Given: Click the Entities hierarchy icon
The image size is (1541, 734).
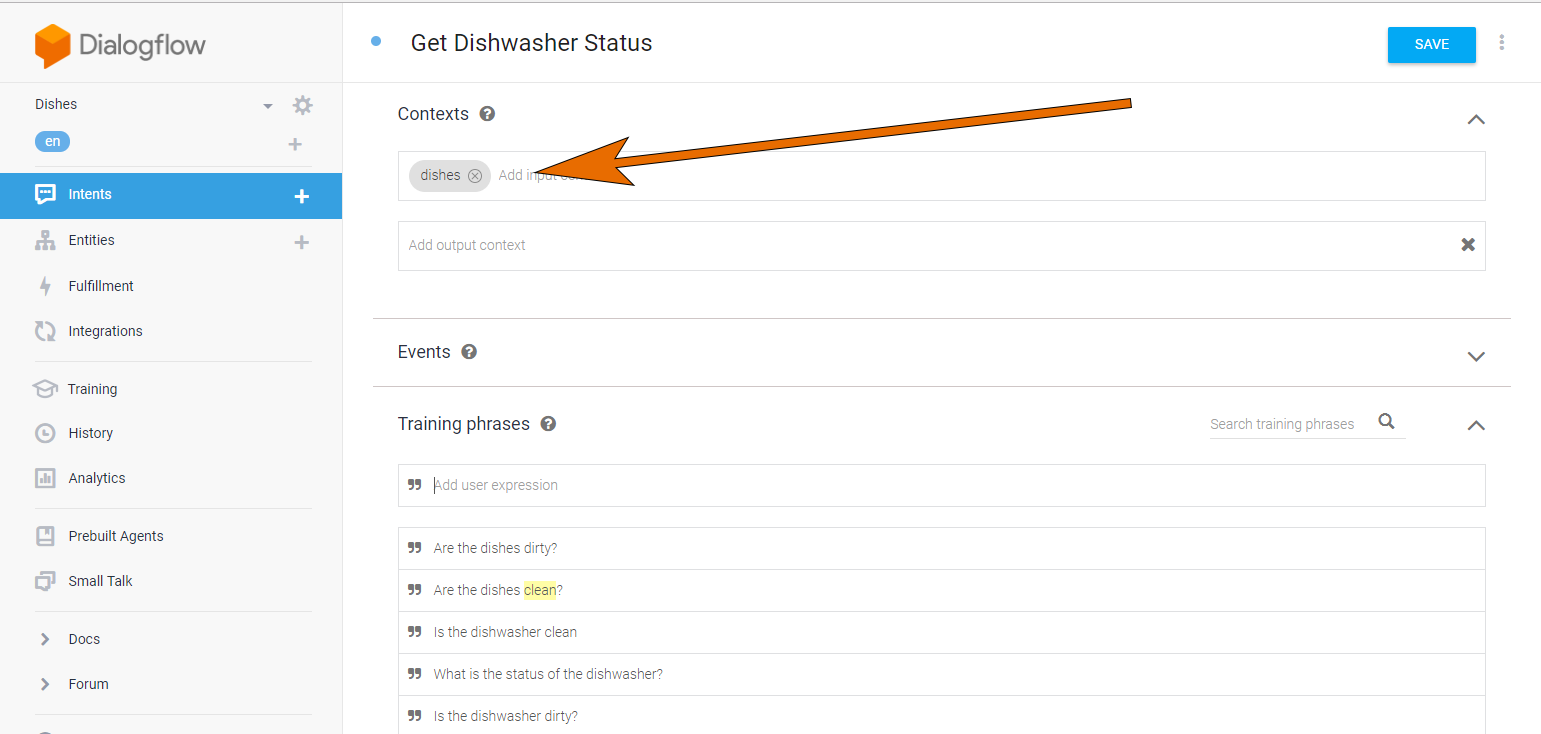Looking at the screenshot, I should [x=45, y=240].
